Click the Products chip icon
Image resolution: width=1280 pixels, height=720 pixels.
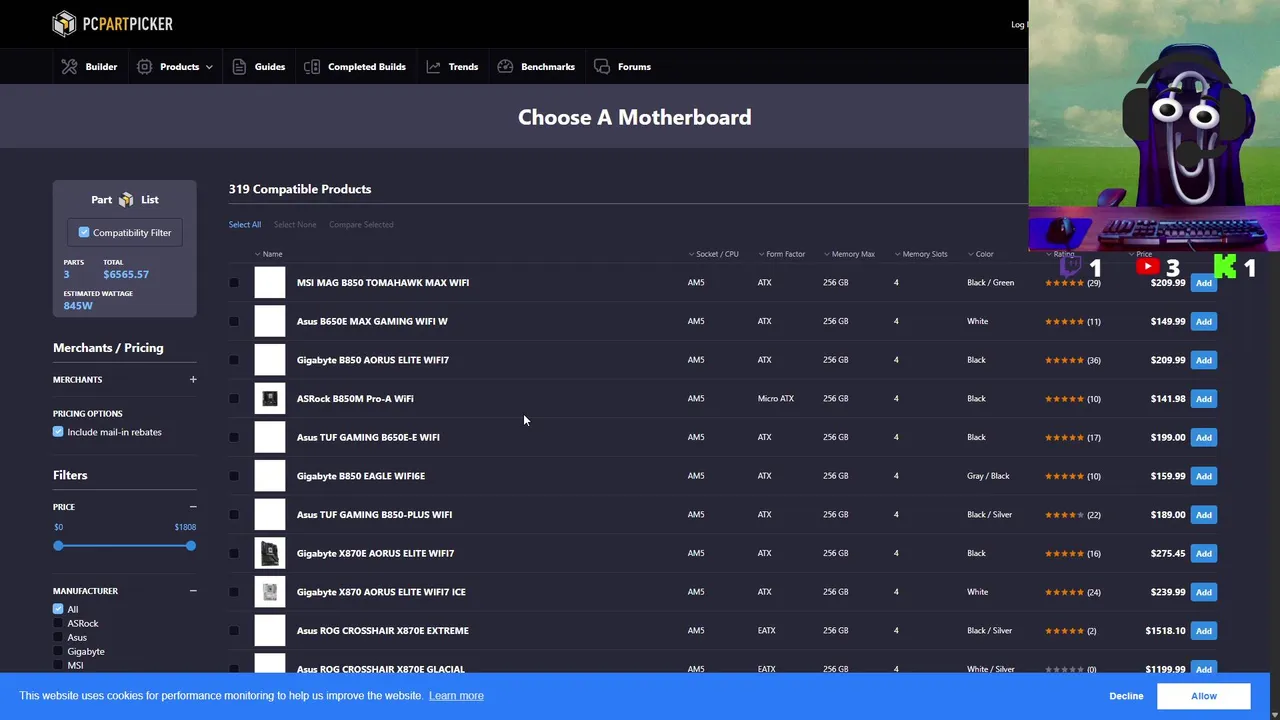click(x=145, y=67)
